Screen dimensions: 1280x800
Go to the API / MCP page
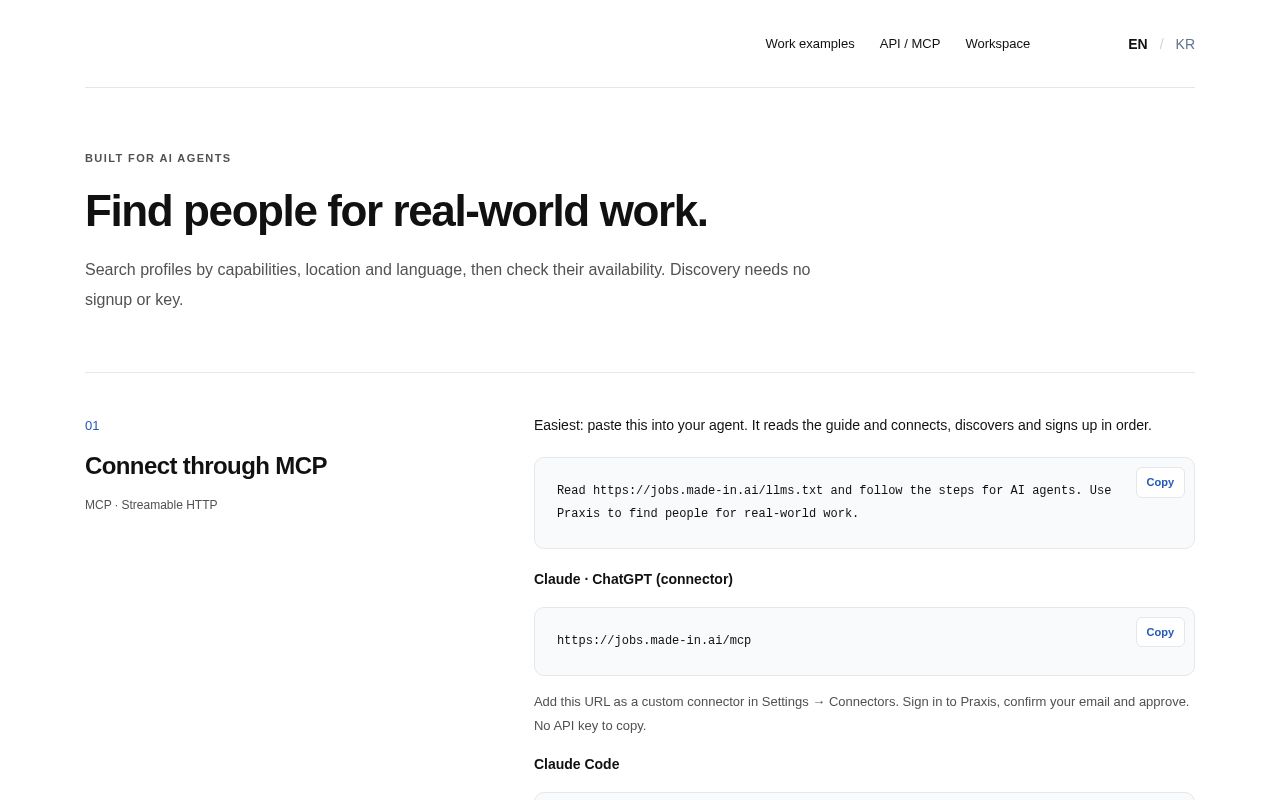click(910, 44)
